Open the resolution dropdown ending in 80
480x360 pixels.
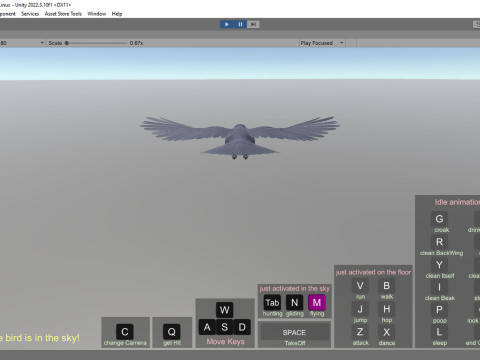point(22,43)
